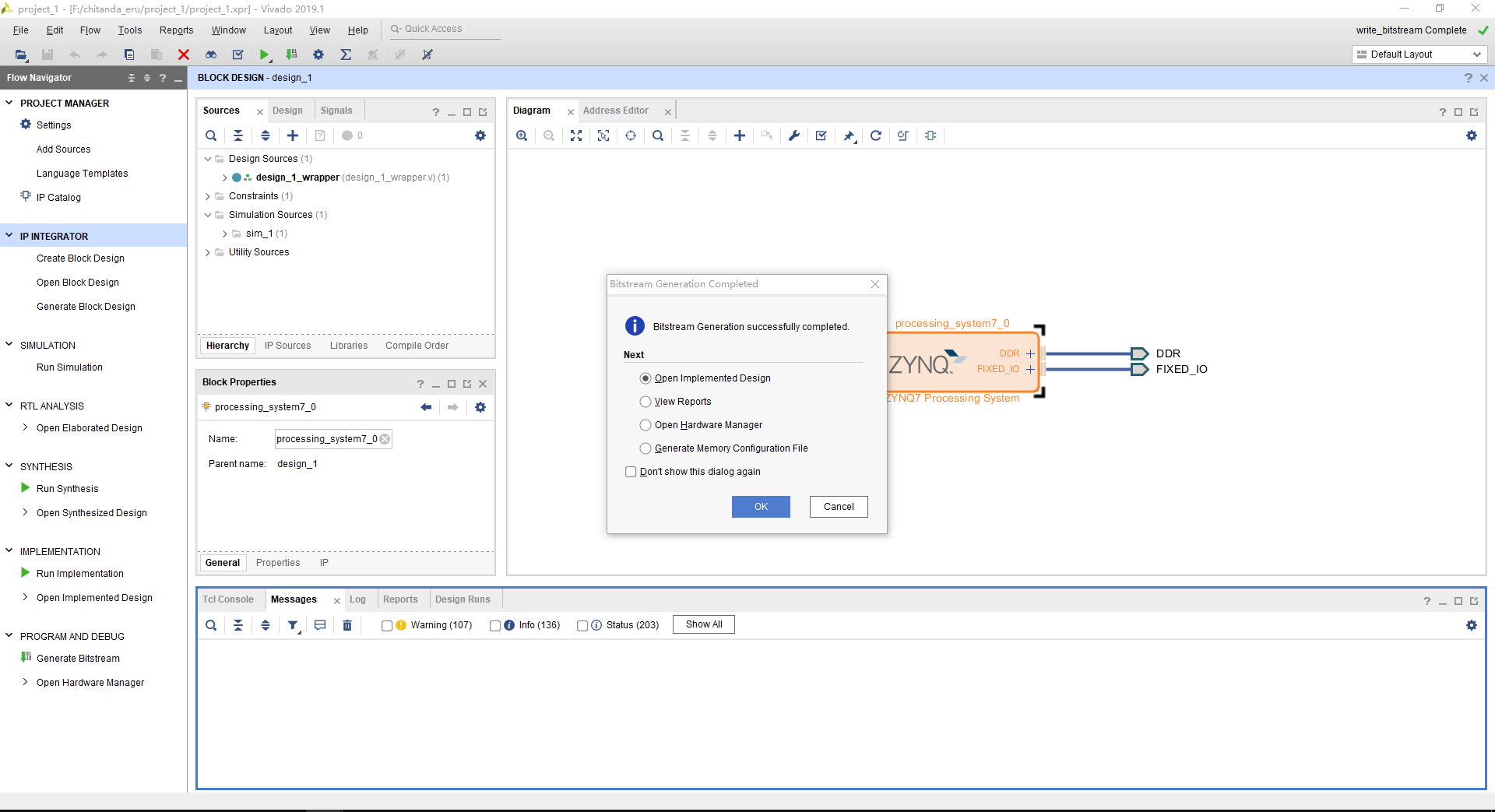
Task: Open Messages panel settings gear
Action: pyautogui.click(x=1472, y=625)
